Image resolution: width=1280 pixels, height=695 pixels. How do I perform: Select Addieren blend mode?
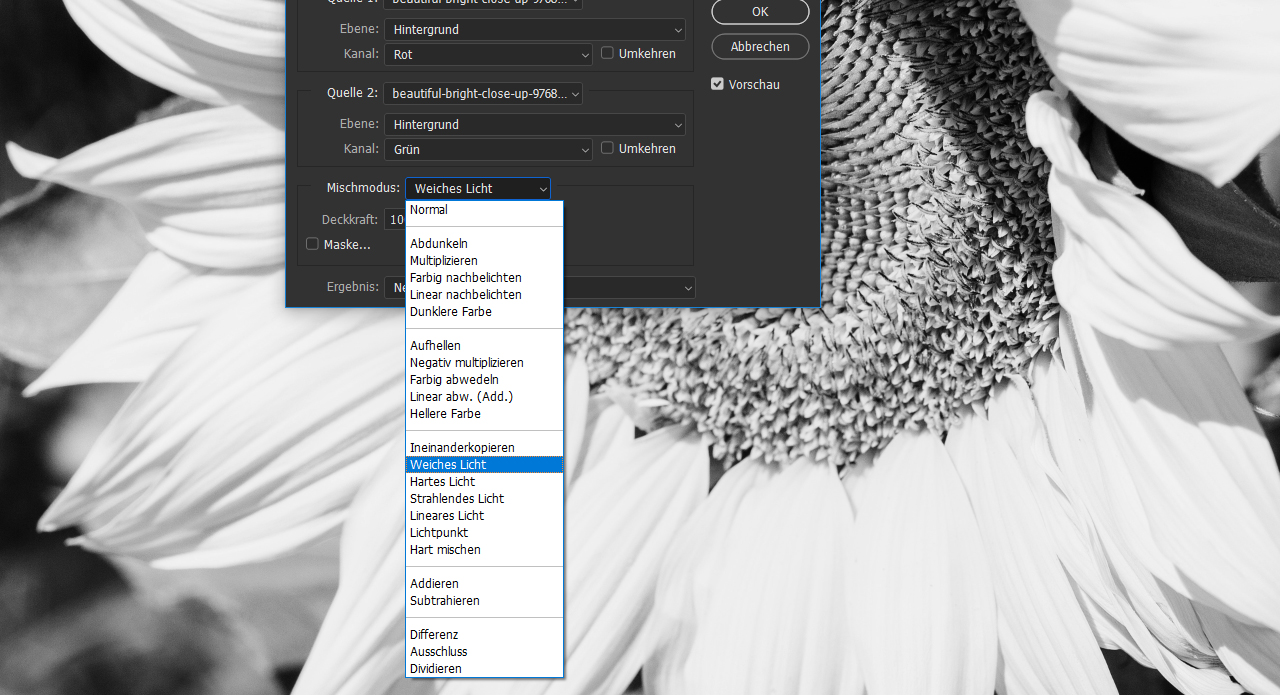pos(484,584)
